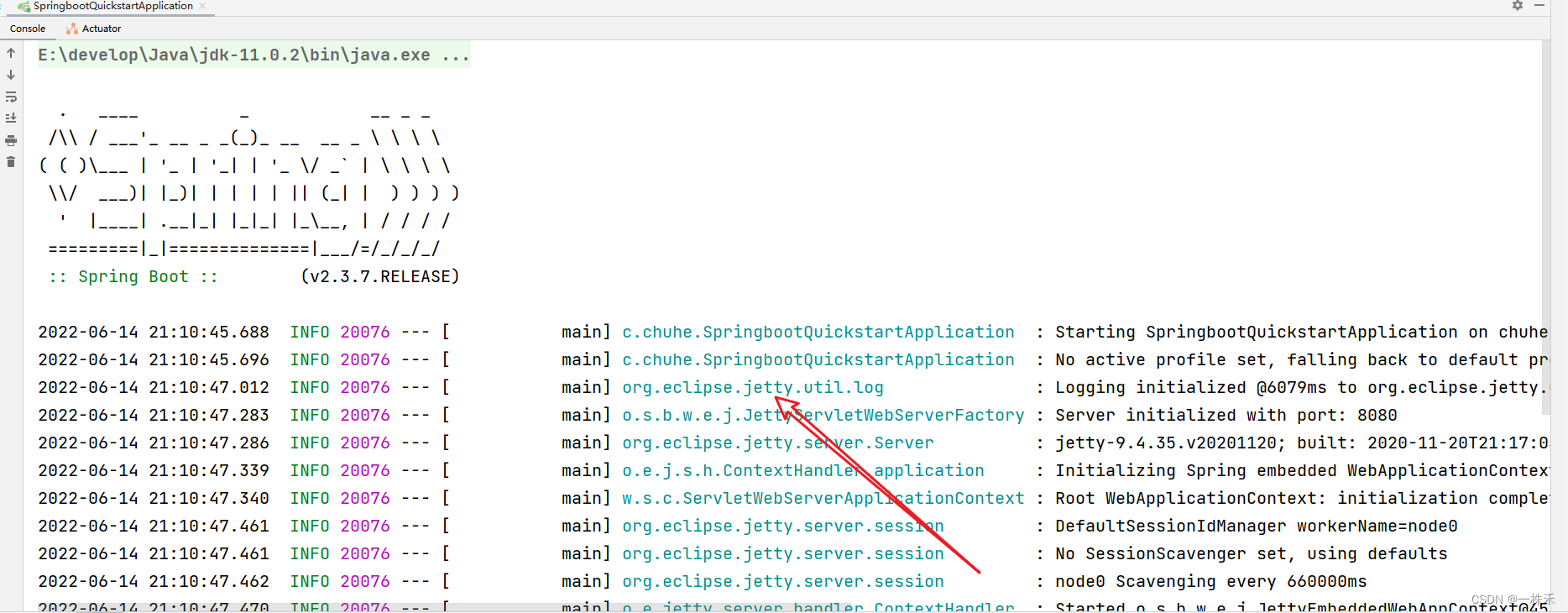The image size is (1568, 613).
Task: Click INFO on the 21:10:47.012 log line
Action: [x=310, y=387]
